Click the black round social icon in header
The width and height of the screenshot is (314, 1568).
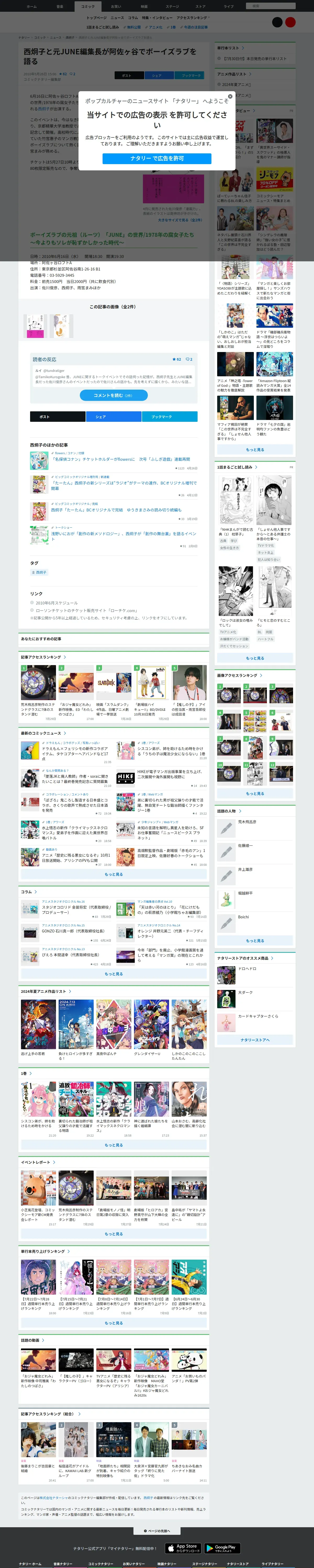[x=277, y=22]
